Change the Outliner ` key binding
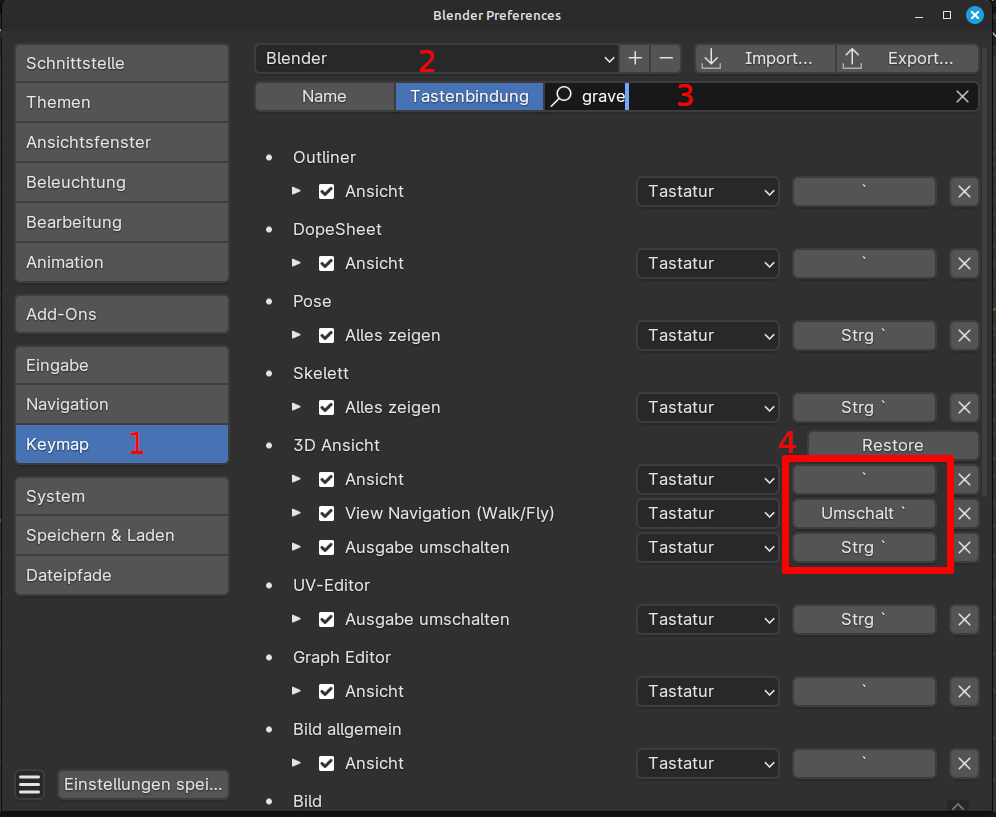The height and width of the screenshot is (817, 996). click(x=864, y=192)
